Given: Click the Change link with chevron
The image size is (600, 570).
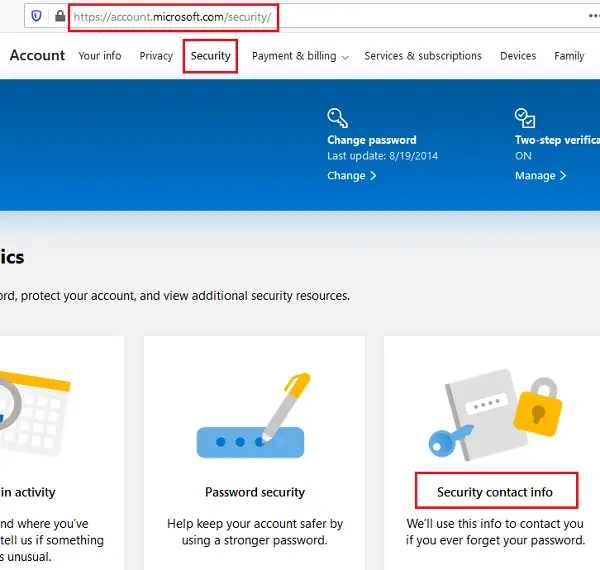Looking at the screenshot, I should [x=352, y=176].
